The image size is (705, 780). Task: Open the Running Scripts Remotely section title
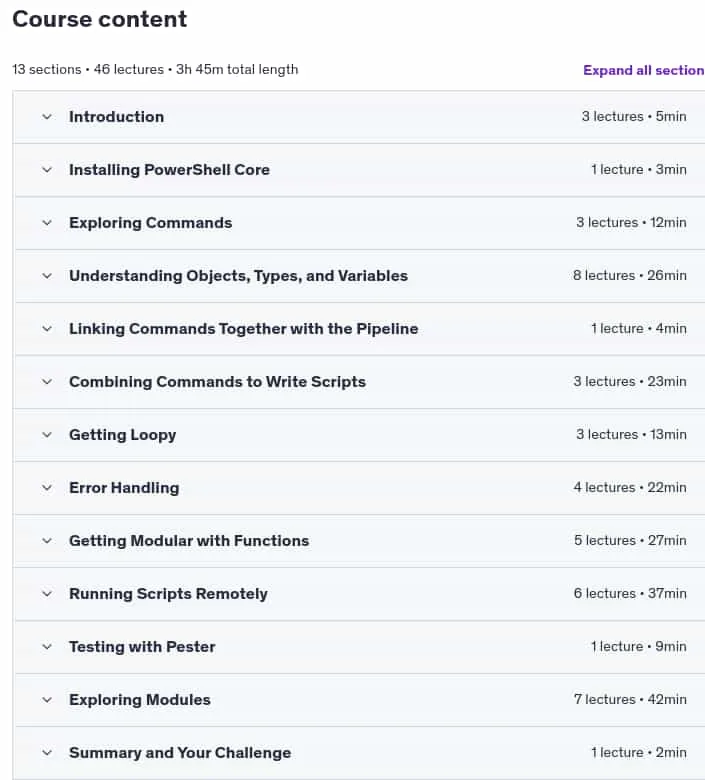[168, 594]
